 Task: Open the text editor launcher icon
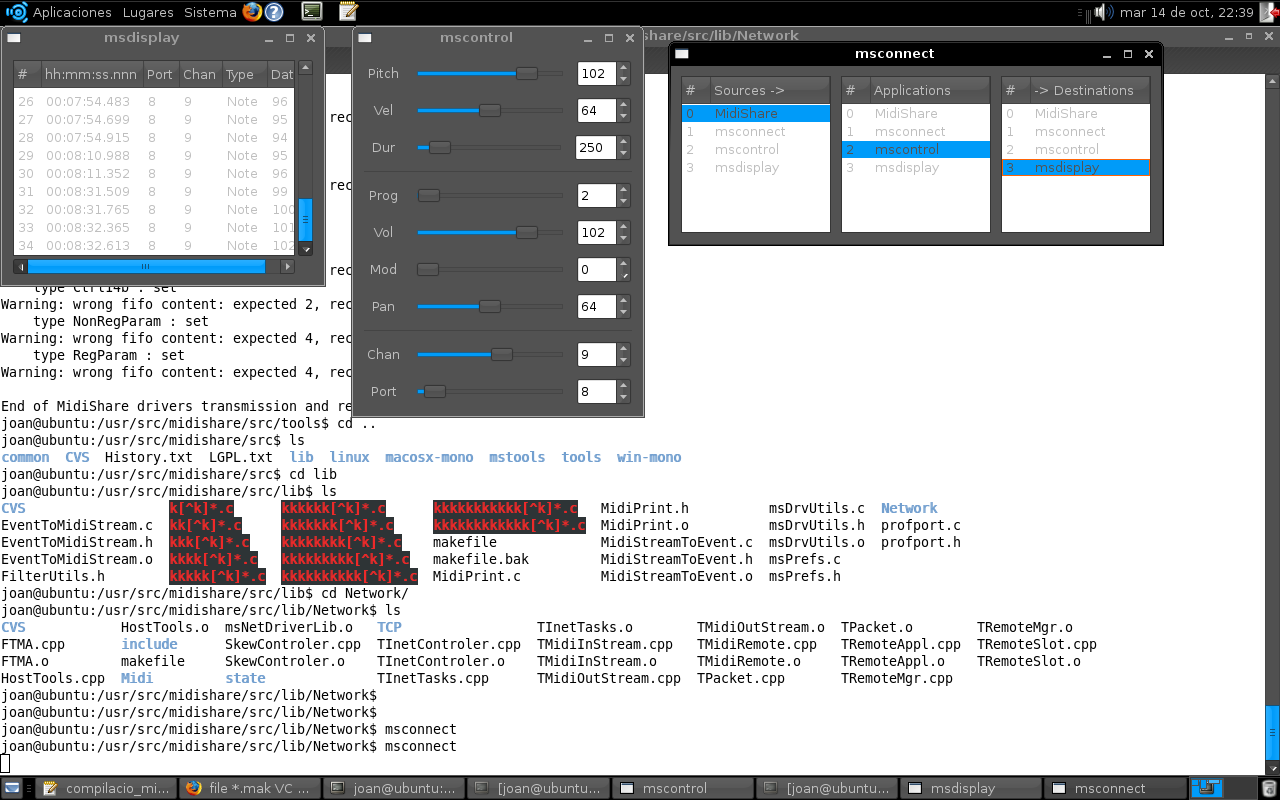pos(347,12)
